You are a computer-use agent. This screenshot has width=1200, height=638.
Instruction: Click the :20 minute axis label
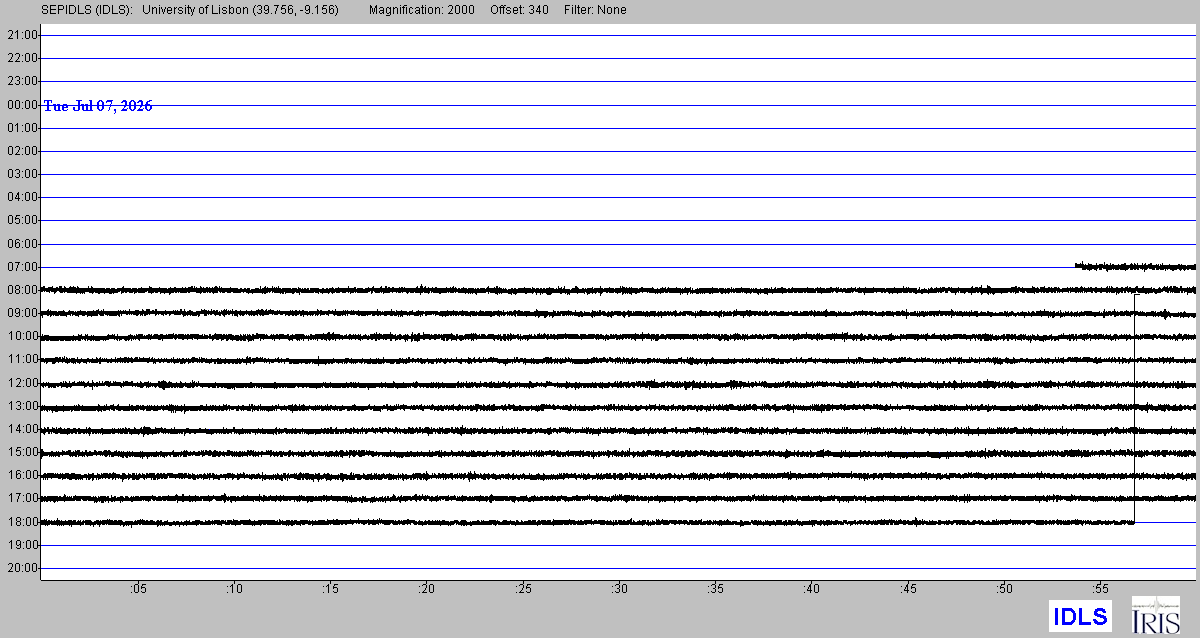426,589
